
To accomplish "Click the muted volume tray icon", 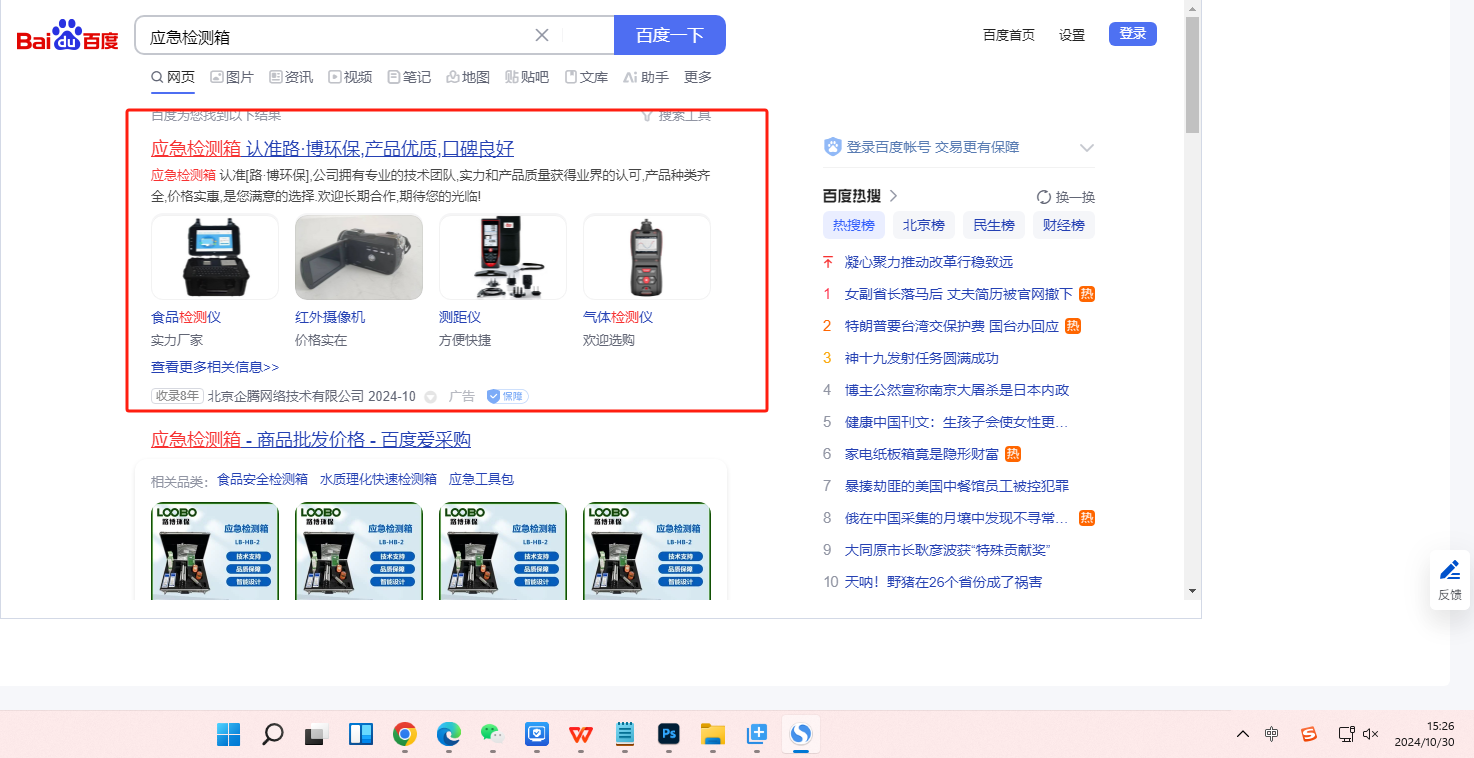I will [1371, 734].
